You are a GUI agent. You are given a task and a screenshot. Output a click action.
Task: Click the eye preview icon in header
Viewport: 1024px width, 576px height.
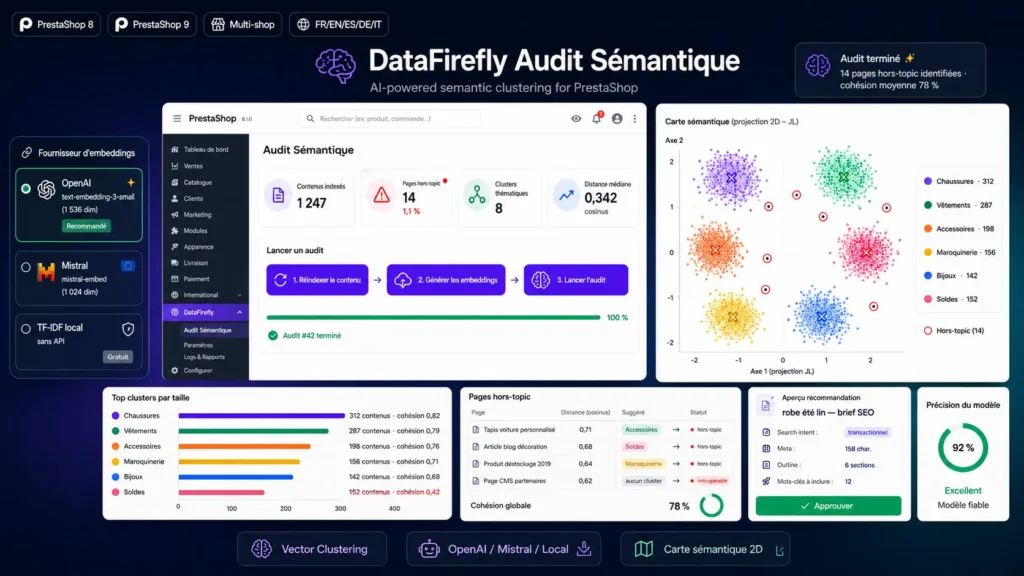point(576,118)
